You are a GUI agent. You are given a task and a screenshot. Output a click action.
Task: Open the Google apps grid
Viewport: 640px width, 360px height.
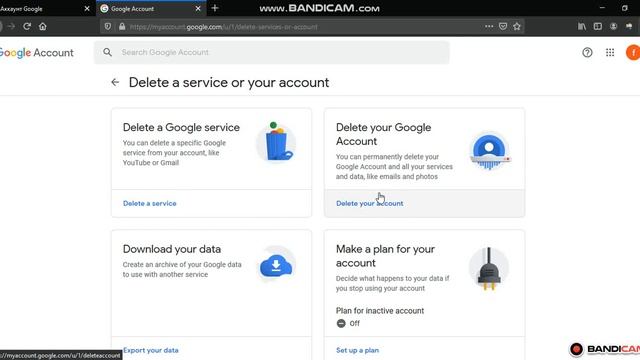(610, 52)
